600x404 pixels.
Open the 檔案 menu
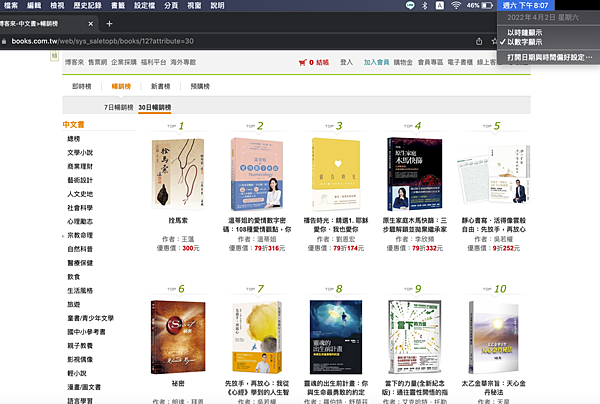pyautogui.click(x=11, y=5)
